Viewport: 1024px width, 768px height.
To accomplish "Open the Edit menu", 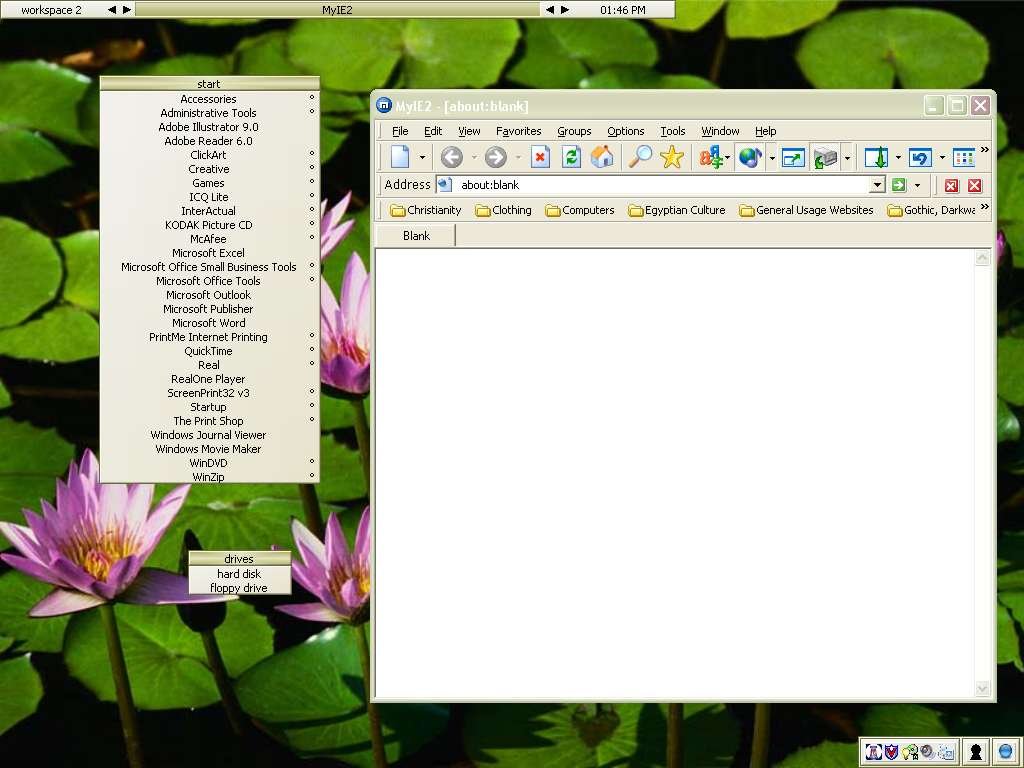I will (433, 131).
